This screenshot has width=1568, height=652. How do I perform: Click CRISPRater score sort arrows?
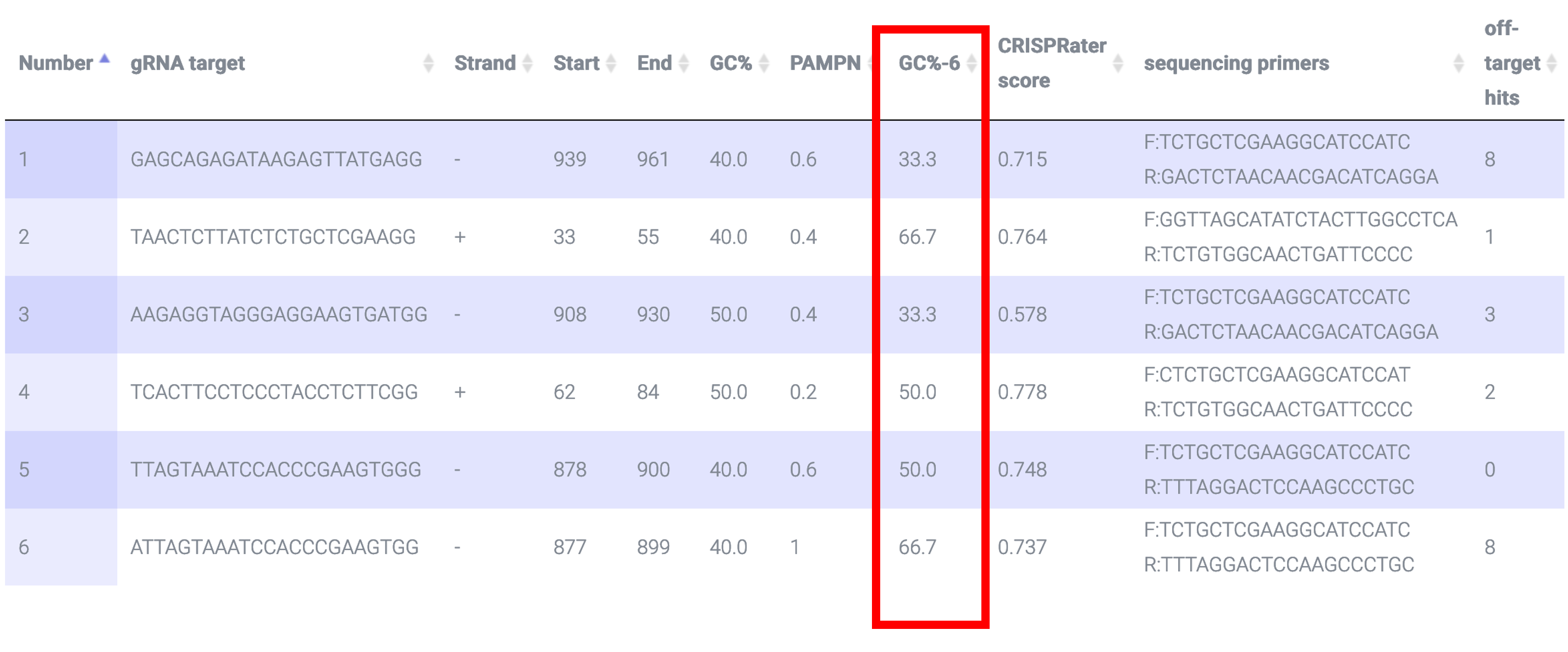click(x=1118, y=63)
